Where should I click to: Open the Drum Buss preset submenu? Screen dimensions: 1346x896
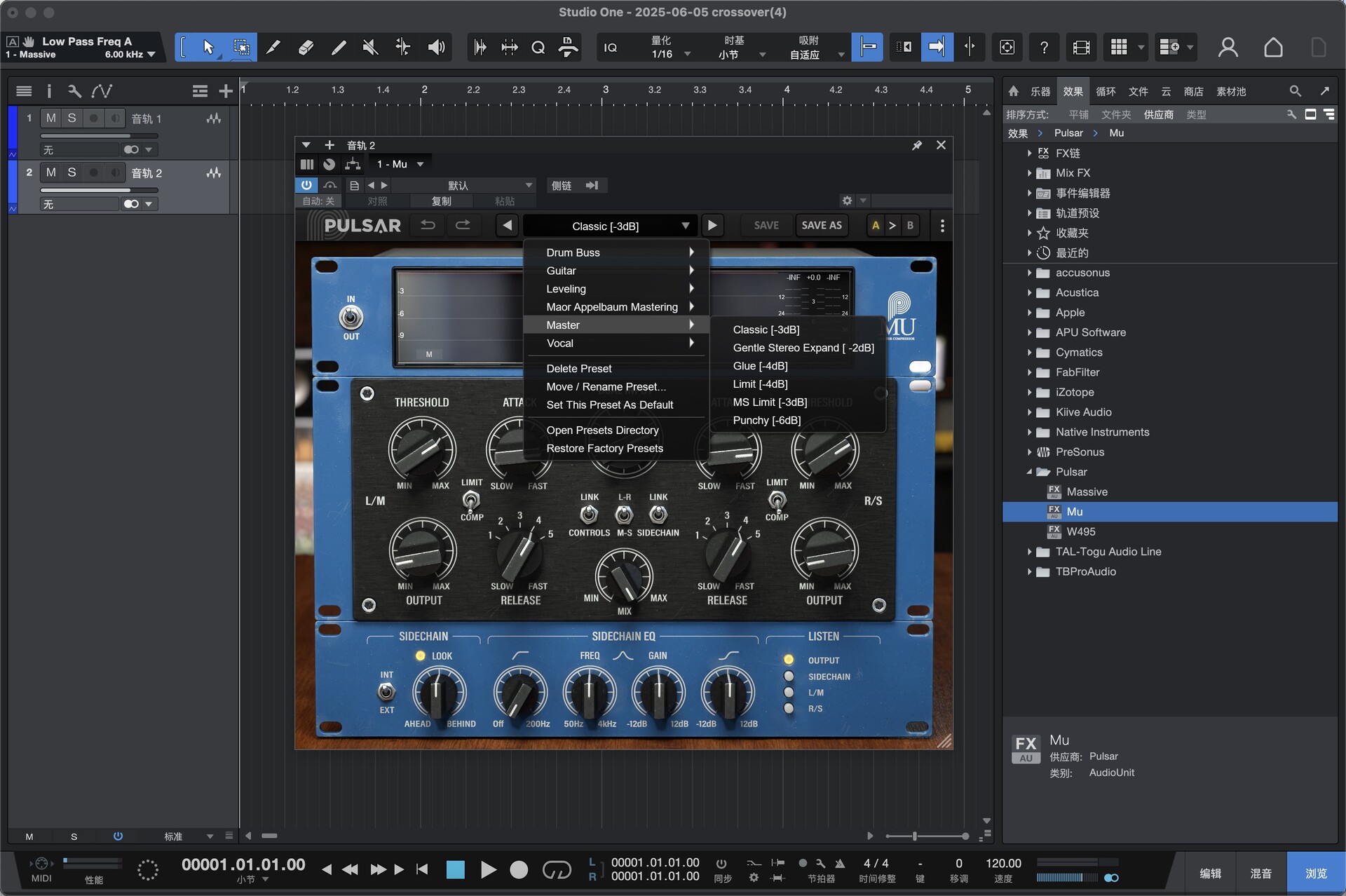coord(617,252)
